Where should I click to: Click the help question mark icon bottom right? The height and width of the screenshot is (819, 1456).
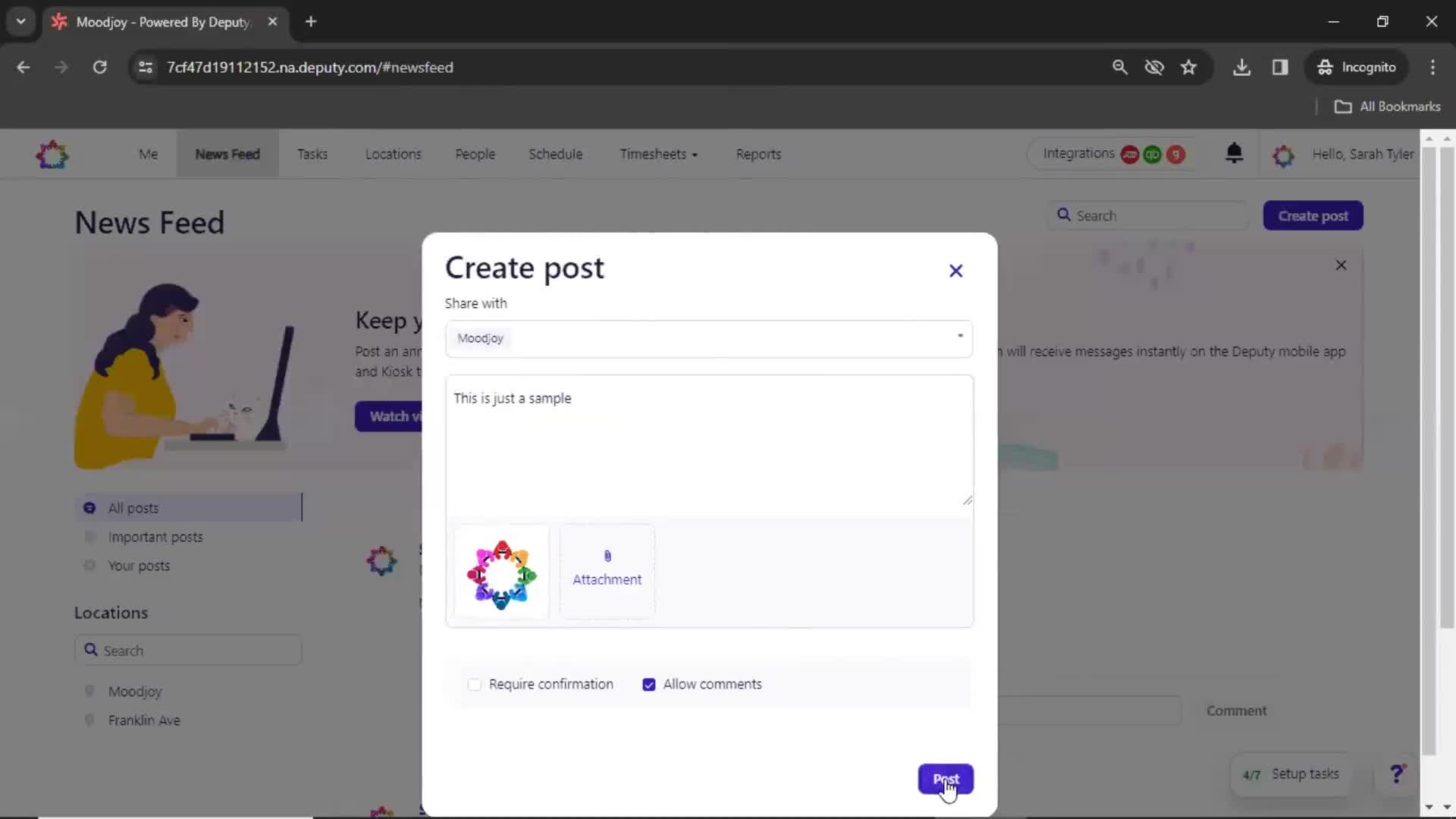[1395, 773]
